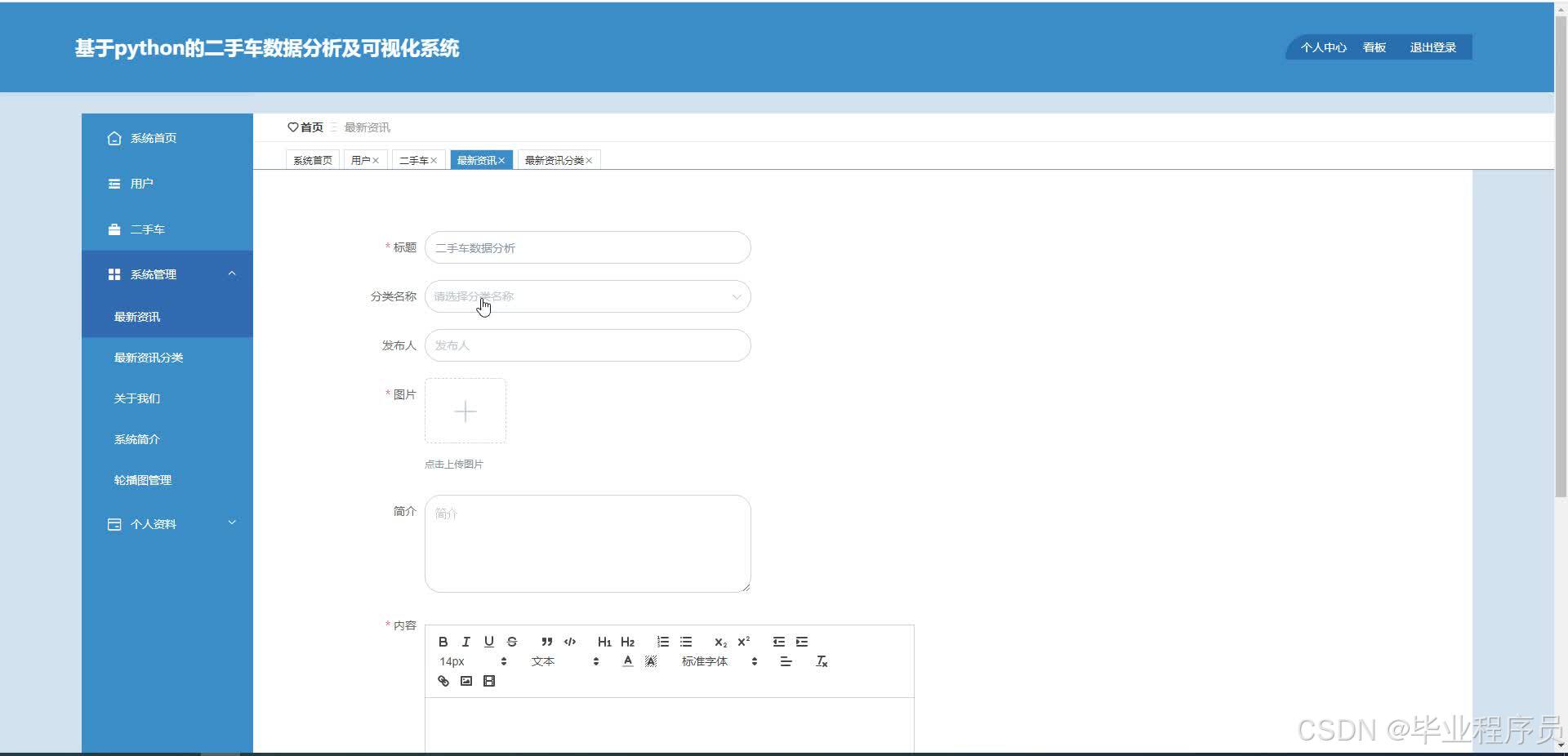The height and width of the screenshot is (756, 1568).
Task: Open the 分类名称 select dropdown
Action: [587, 296]
